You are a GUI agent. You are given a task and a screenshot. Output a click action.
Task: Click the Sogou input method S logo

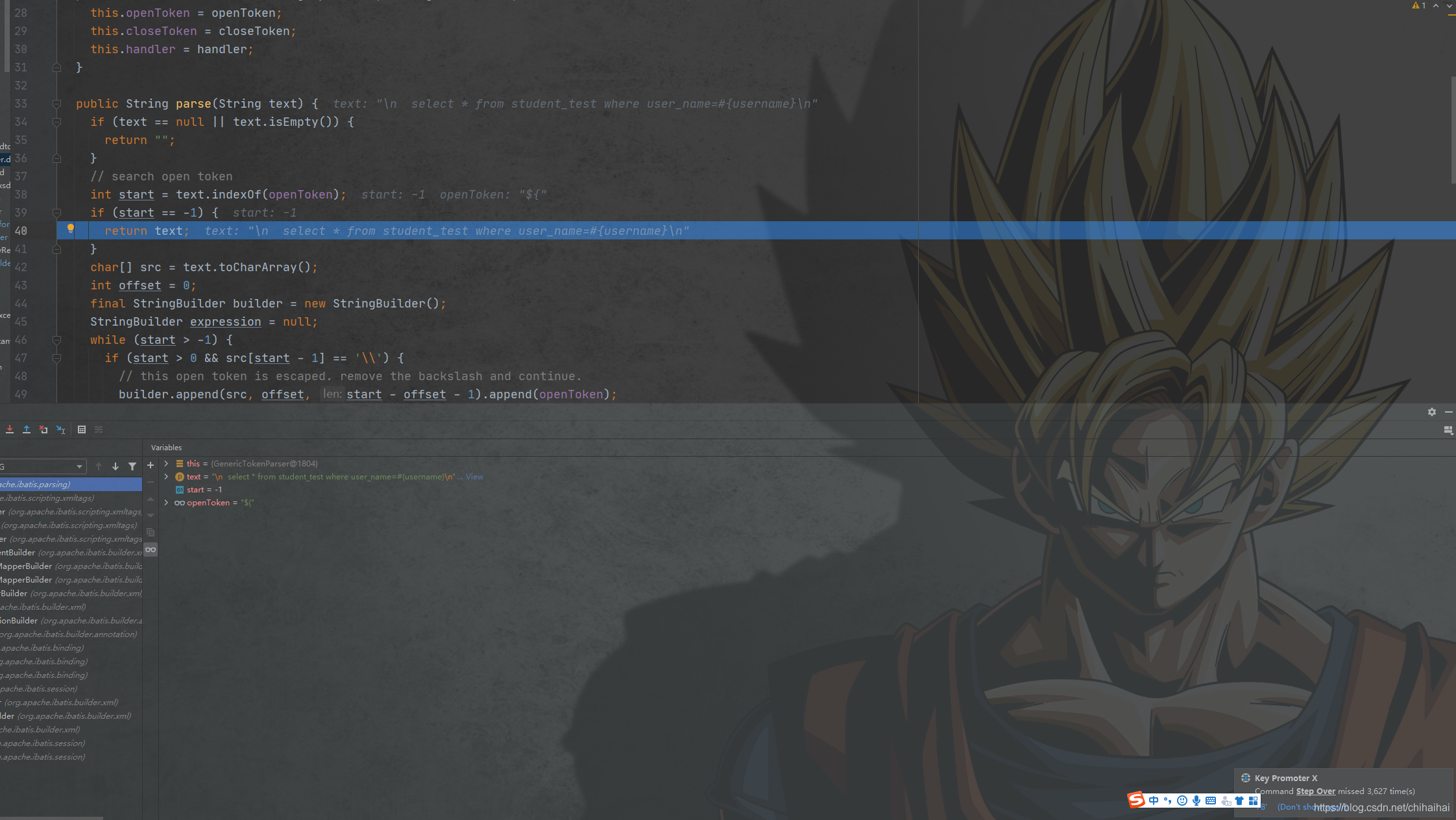click(1136, 801)
